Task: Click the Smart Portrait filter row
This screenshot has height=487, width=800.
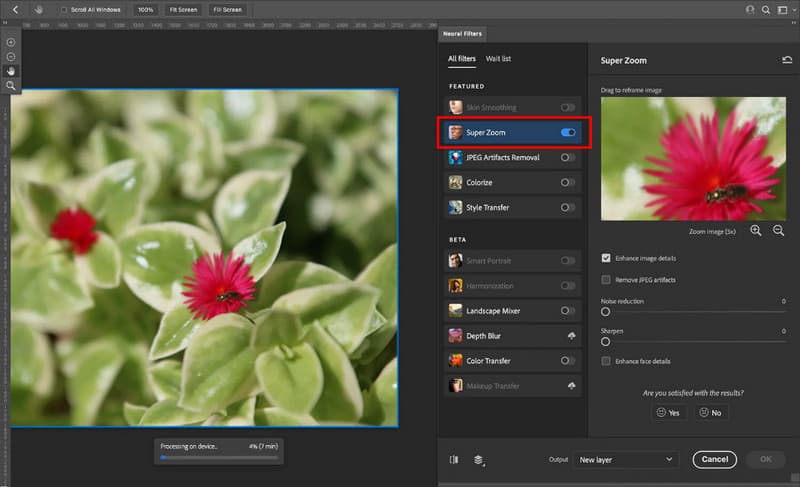Action: click(x=512, y=261)
